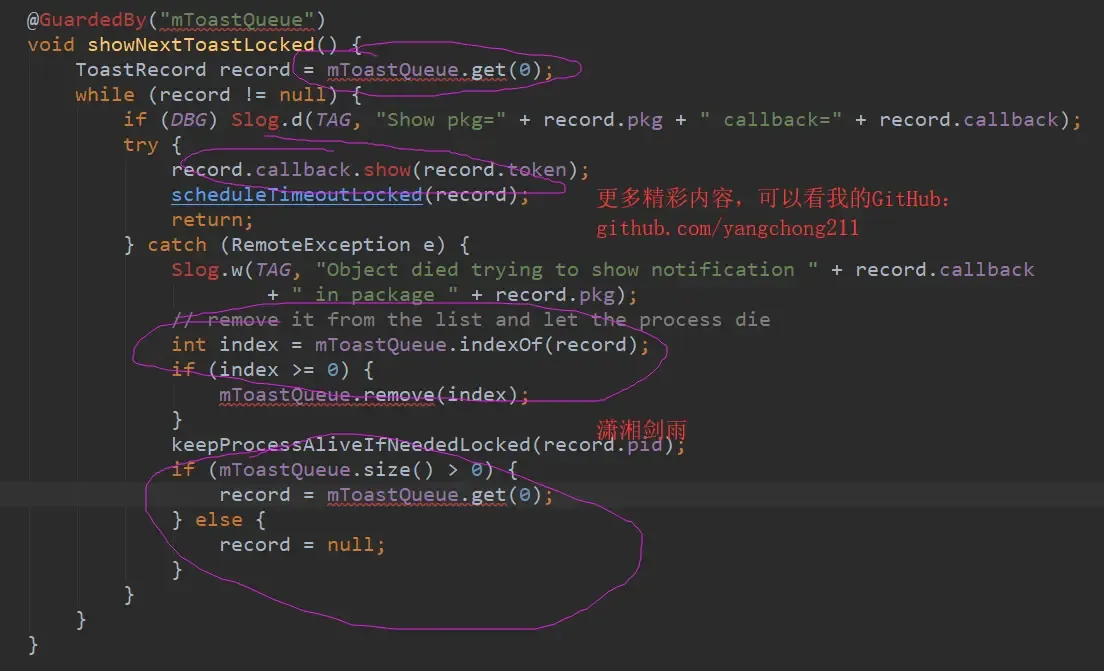
Task: Click the comment about removing from list
Action: (470, 320)
